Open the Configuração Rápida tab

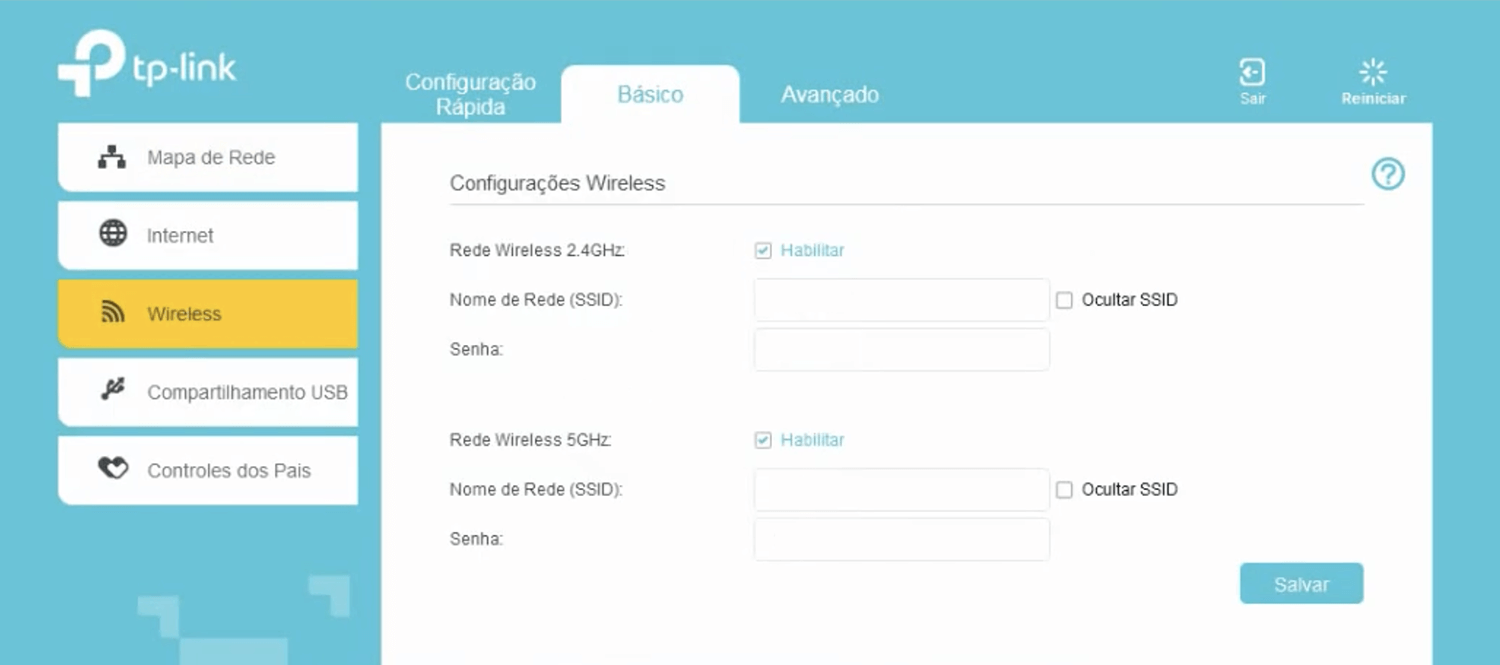(x=470, y=95)
